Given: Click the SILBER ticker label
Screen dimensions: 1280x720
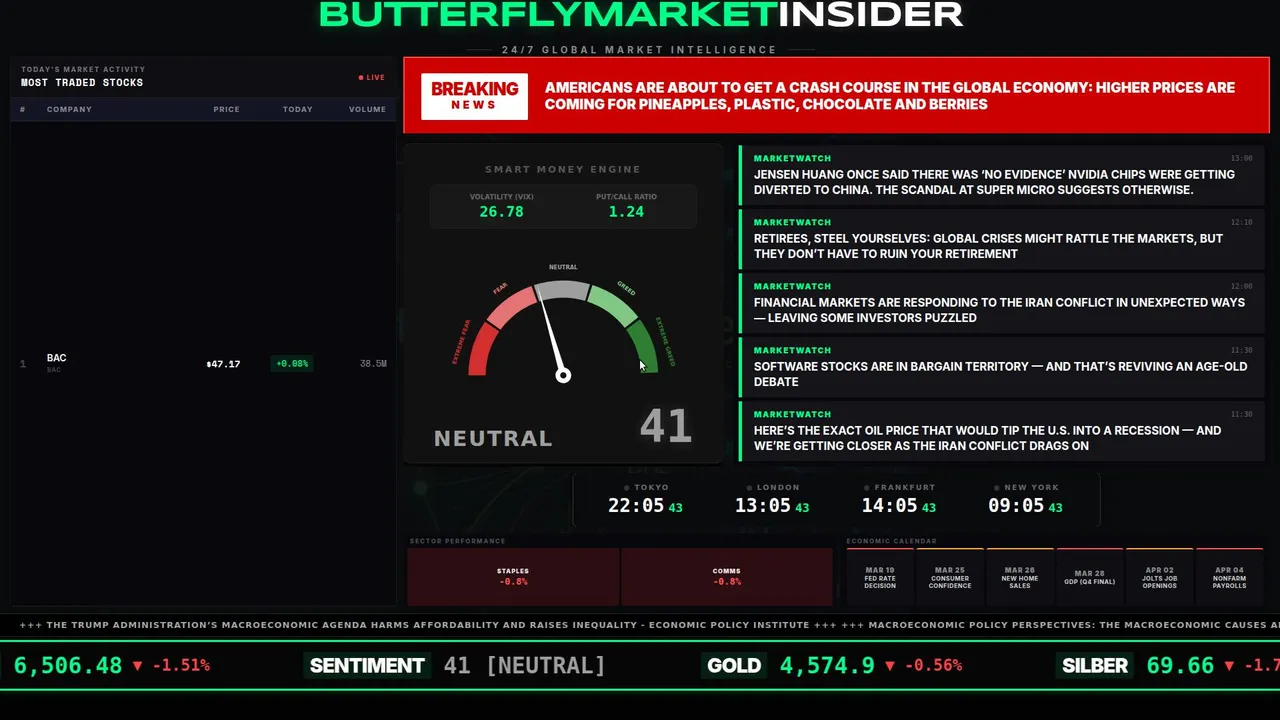Looking at the screenshot, I should (1095, 666).
